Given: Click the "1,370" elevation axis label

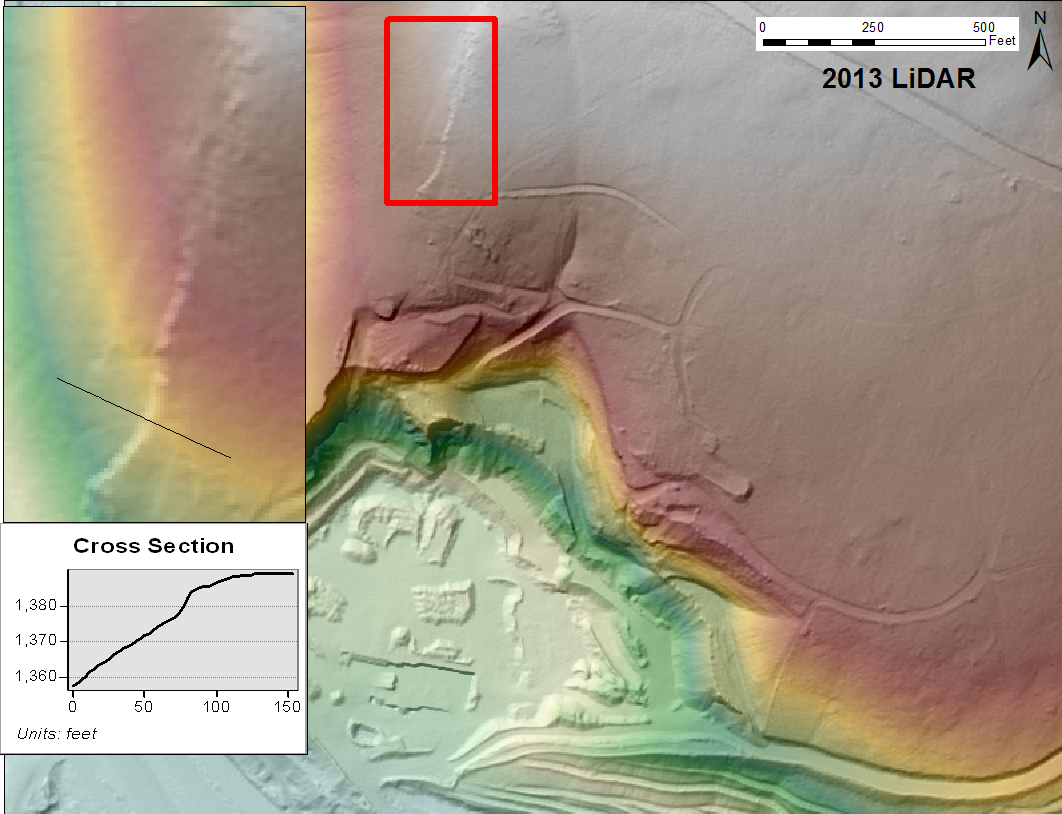Looking at the screenshot, I should (x=36, y=640).
